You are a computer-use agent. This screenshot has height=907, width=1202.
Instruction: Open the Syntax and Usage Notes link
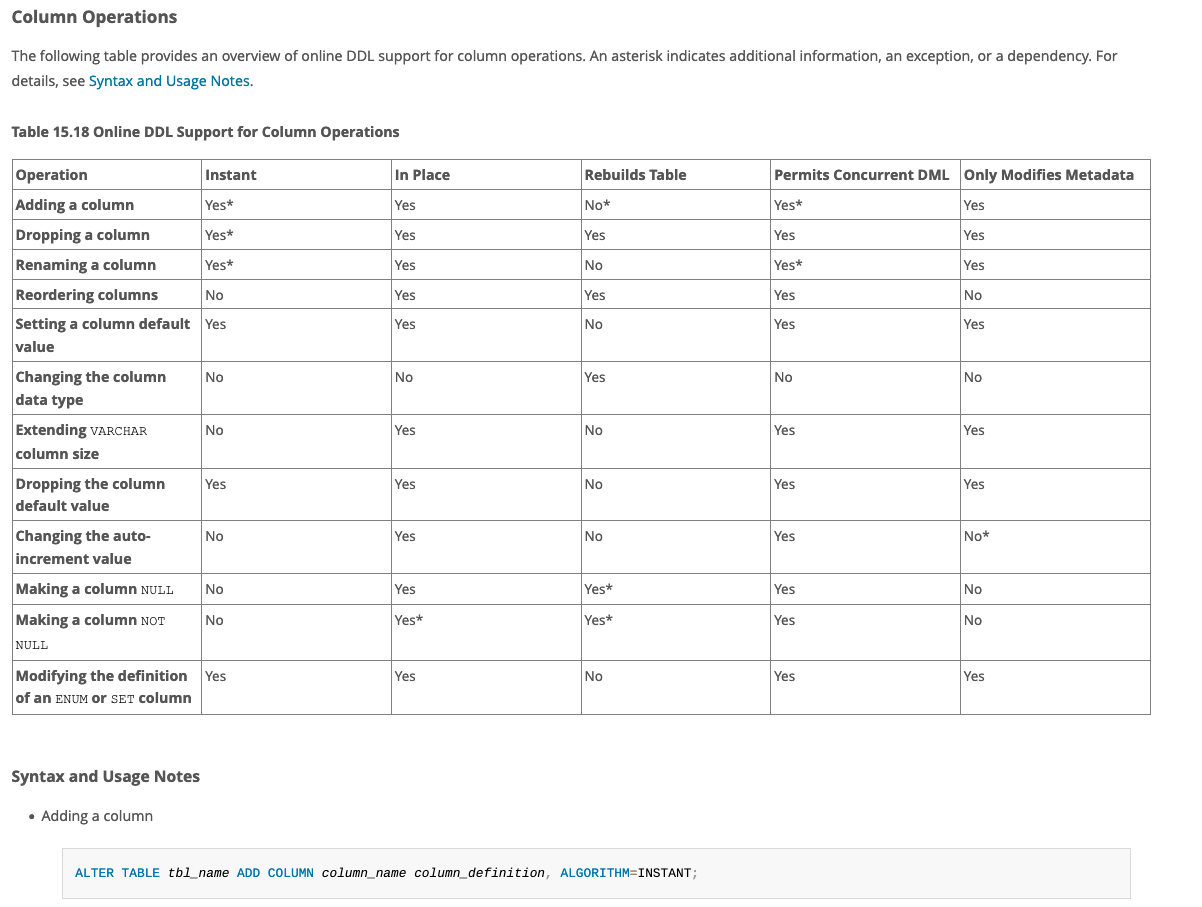tap(169, 81)
